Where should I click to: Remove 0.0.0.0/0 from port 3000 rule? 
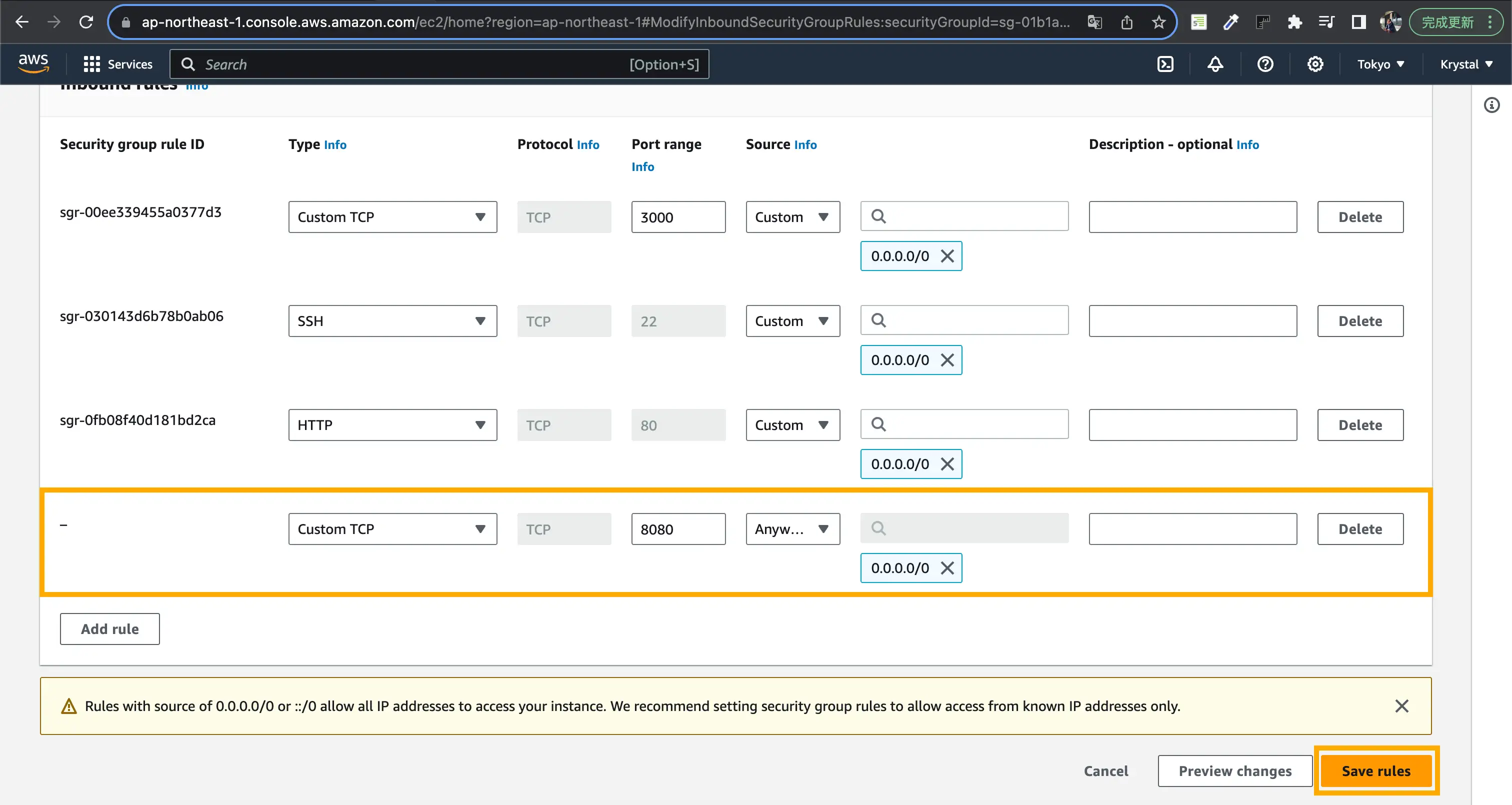(x=947, y=256)
